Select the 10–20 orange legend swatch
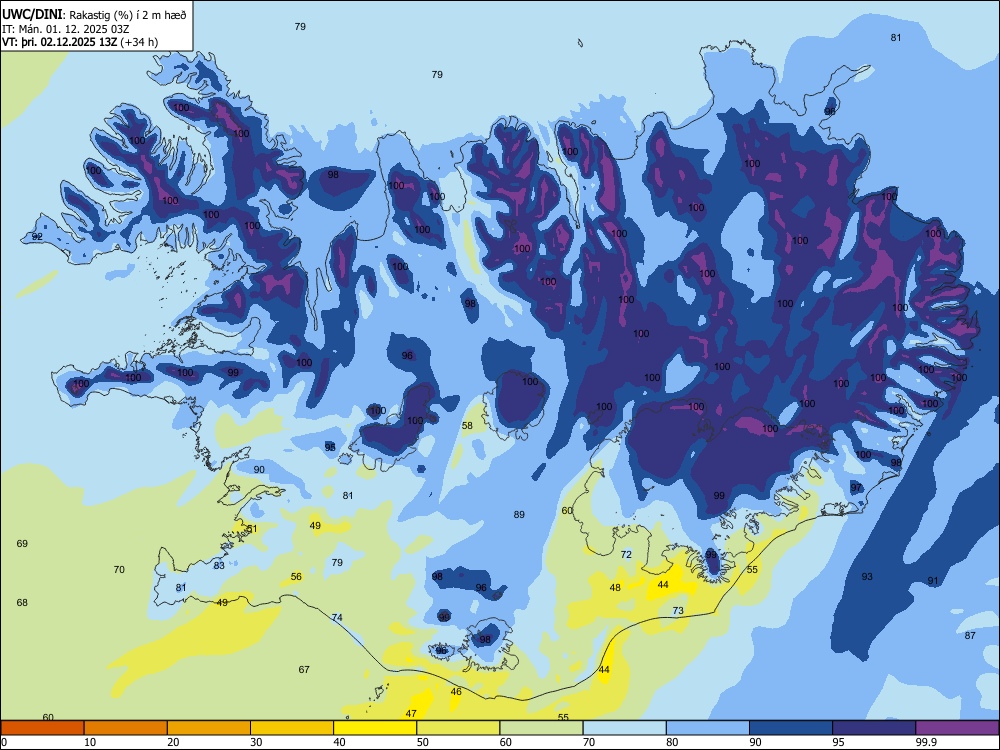This screenshot has height=750, width=1000. [126, 728]
